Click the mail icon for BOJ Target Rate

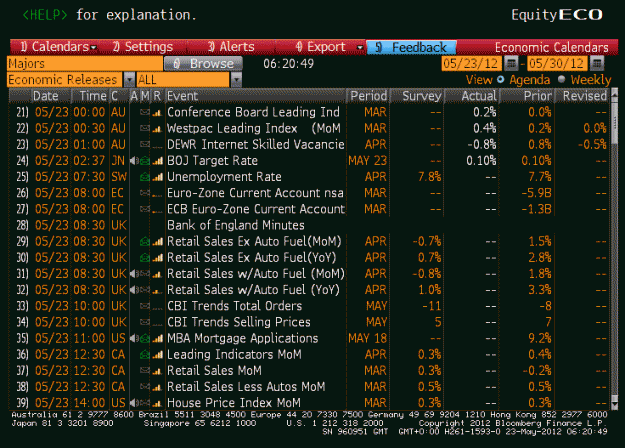[145, 161]
